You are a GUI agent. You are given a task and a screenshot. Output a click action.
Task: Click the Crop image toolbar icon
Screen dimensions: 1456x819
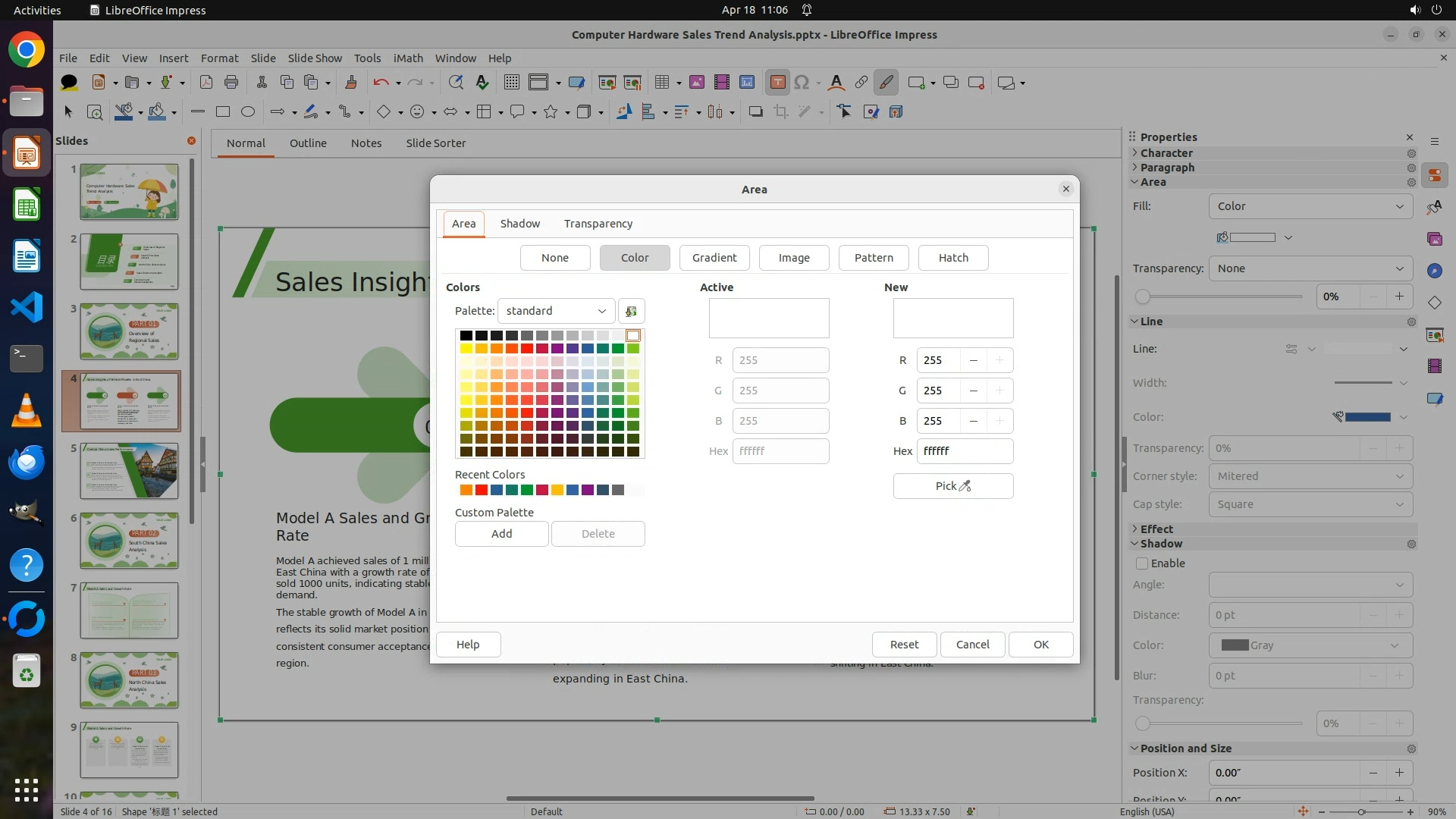780,111
